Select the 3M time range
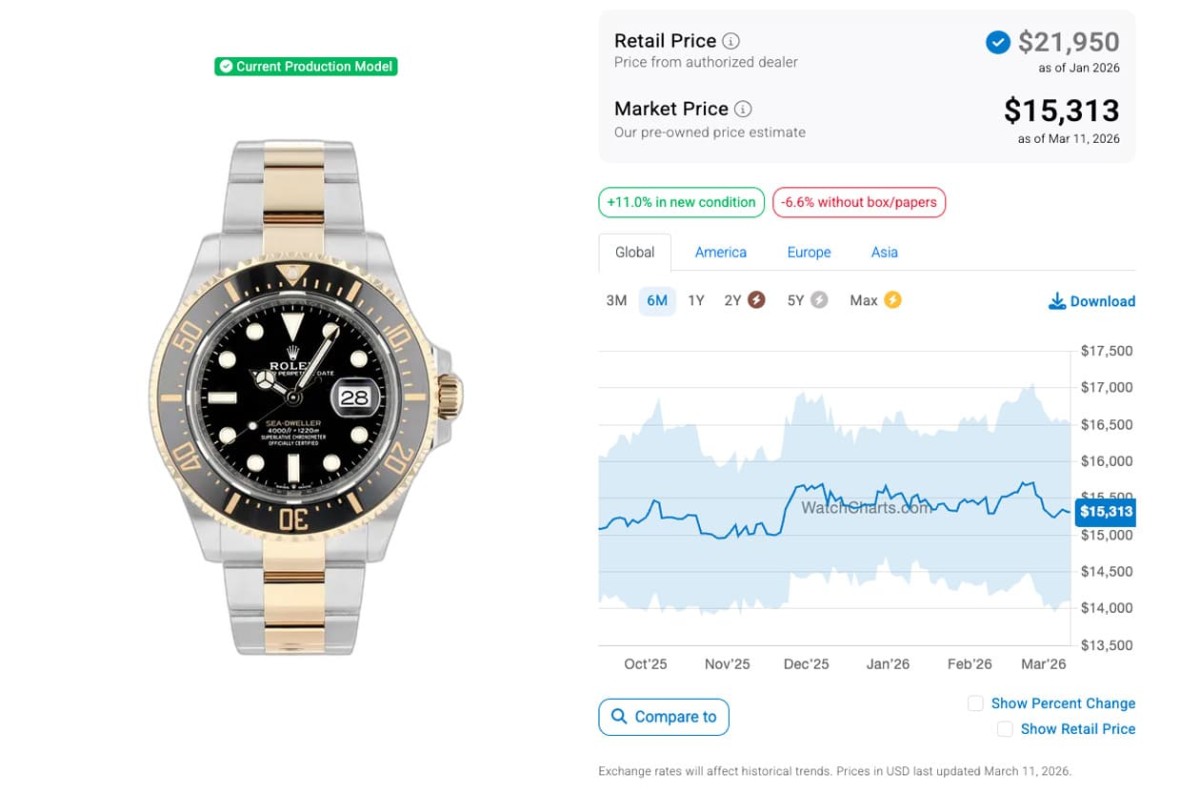The height and width of the screenshot is (794, 1200). click(616, 300)
